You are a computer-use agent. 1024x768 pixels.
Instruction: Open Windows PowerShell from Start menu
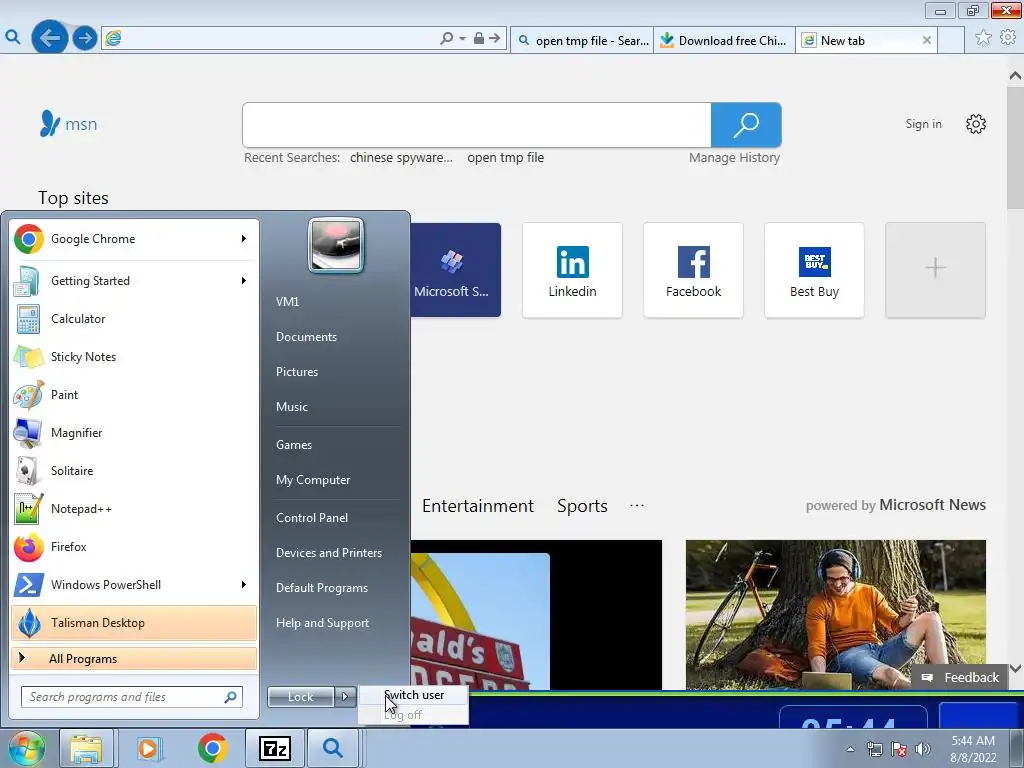pos(133,584)
